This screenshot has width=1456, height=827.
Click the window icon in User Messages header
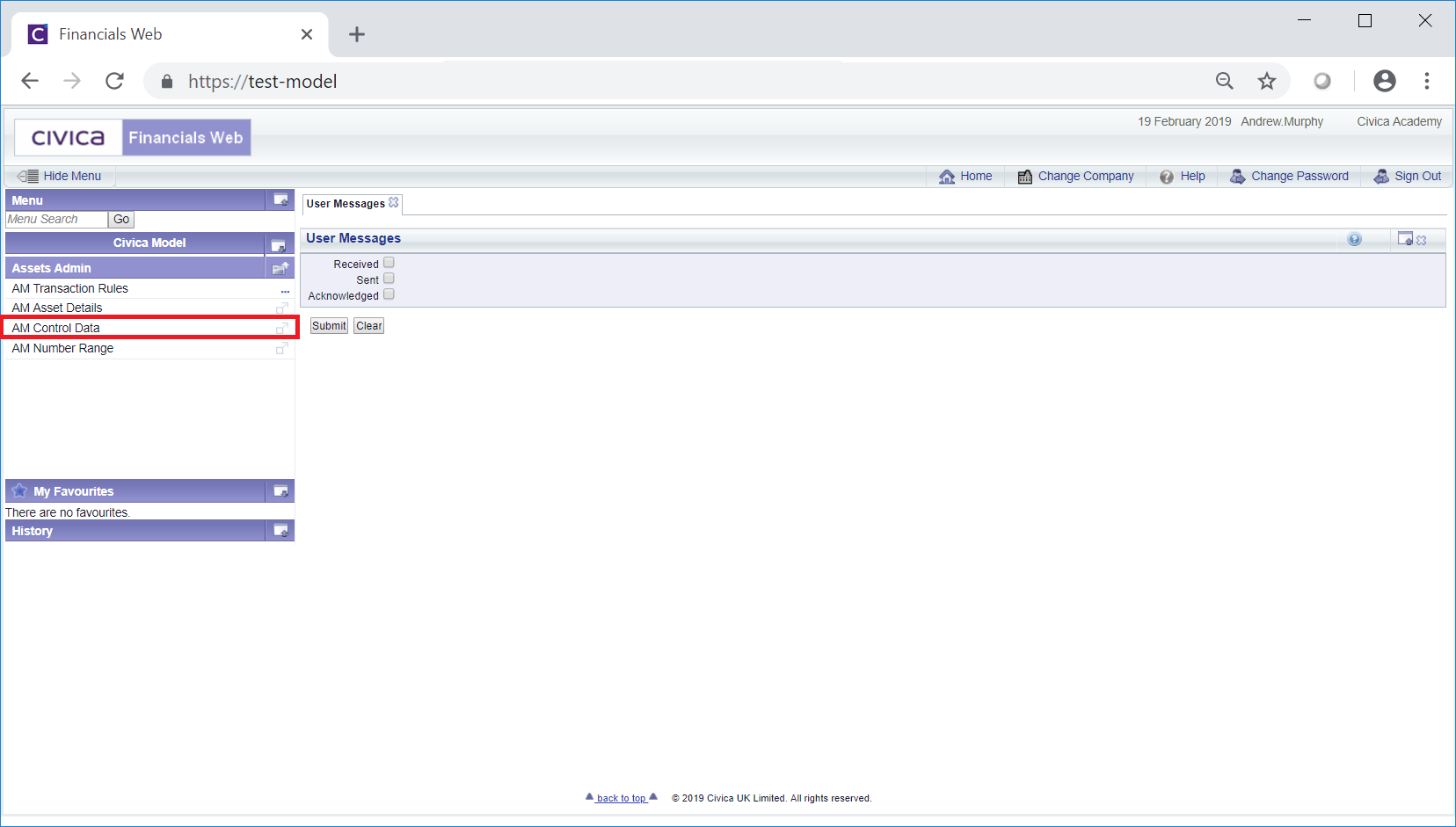[1405, 238]
